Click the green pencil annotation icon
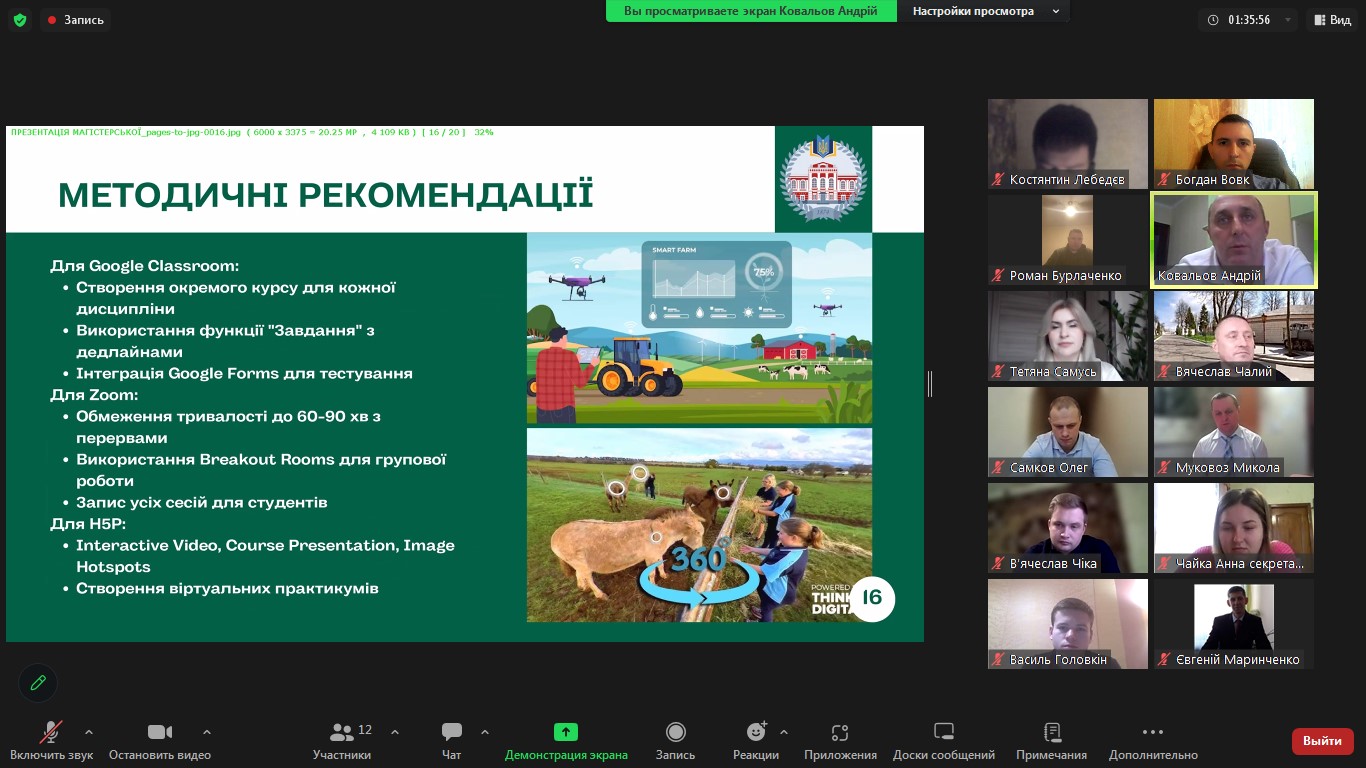Screen dimensions: 1366x768 pyautogui.click(x=38, y=683)
